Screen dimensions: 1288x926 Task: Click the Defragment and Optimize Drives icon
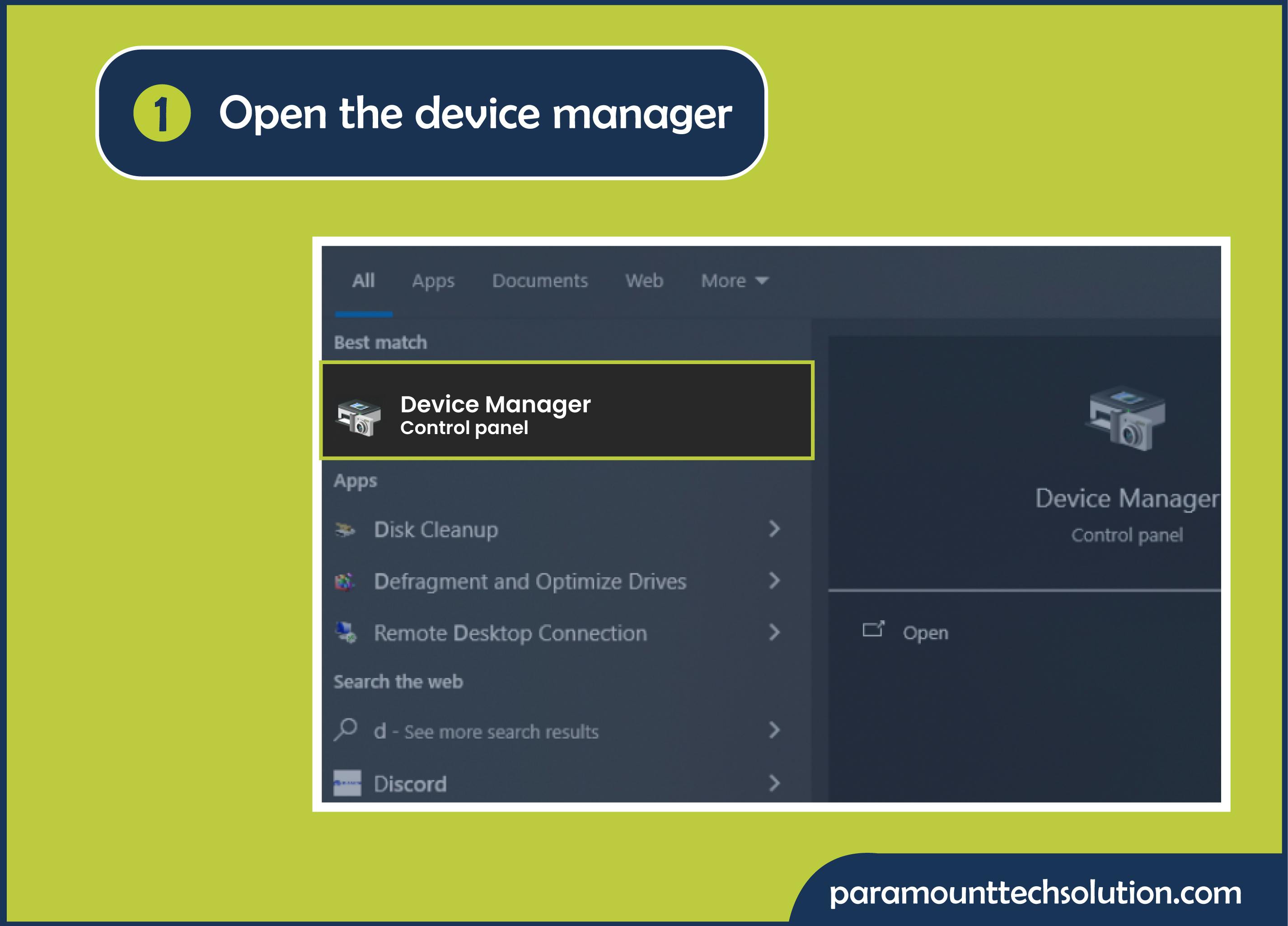(345, 581)
